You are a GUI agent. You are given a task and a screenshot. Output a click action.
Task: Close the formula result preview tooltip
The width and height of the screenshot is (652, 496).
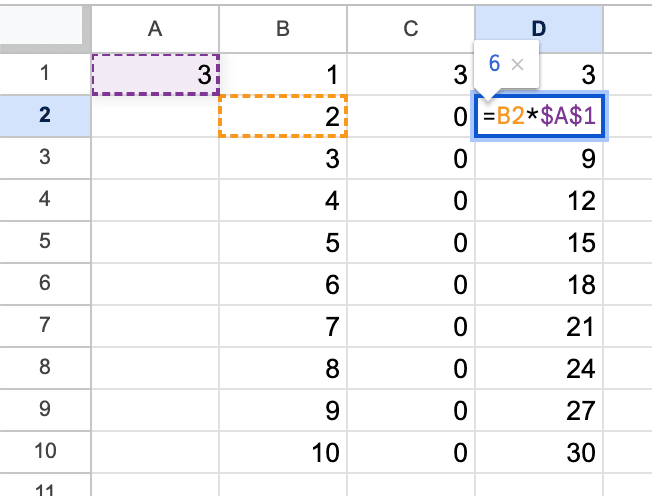click(517, 64)
